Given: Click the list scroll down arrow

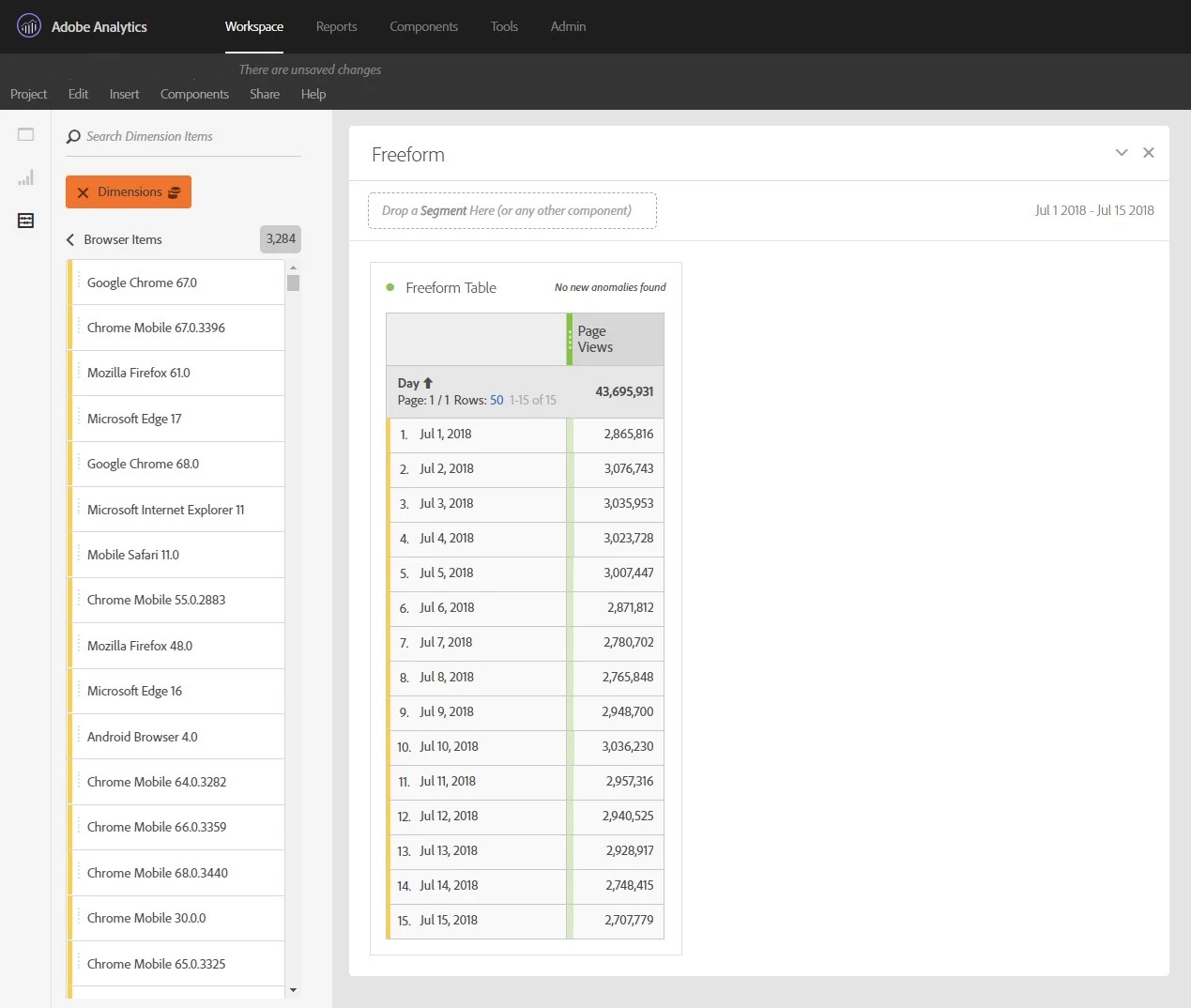Looking at the screenshot, I should (293, 989).
